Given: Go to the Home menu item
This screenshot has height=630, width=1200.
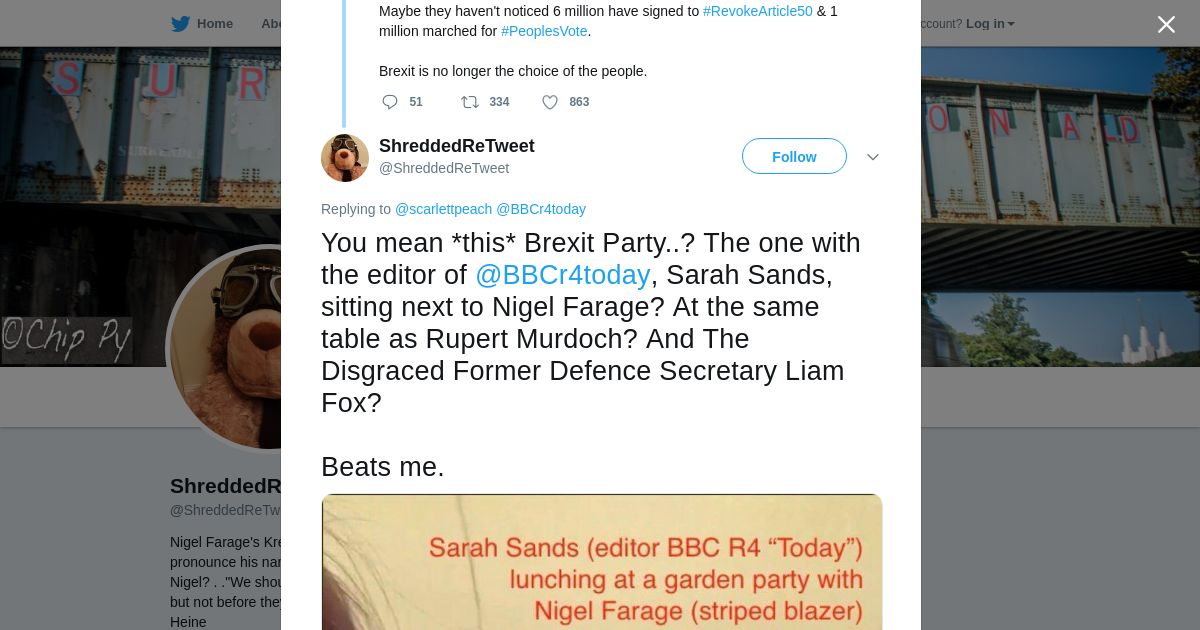Looking at the screenshot, I should click(x=214, y=24).
